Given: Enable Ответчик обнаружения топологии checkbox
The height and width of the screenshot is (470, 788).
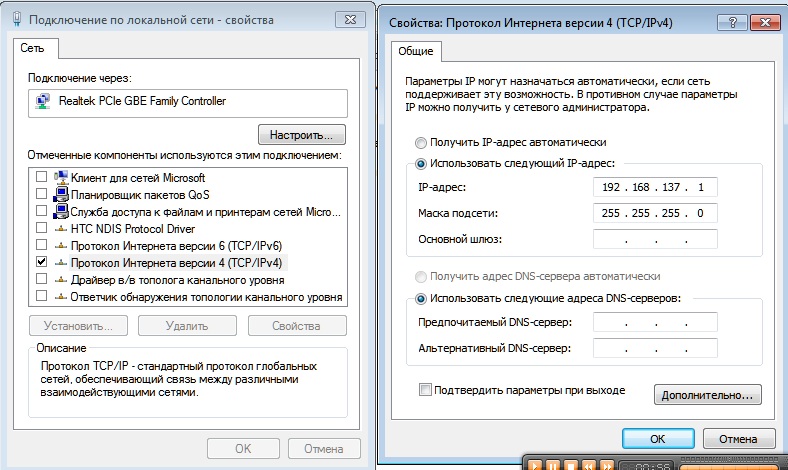Looking at the screenshot, I should pyautogui.click(x=41, y=296).
